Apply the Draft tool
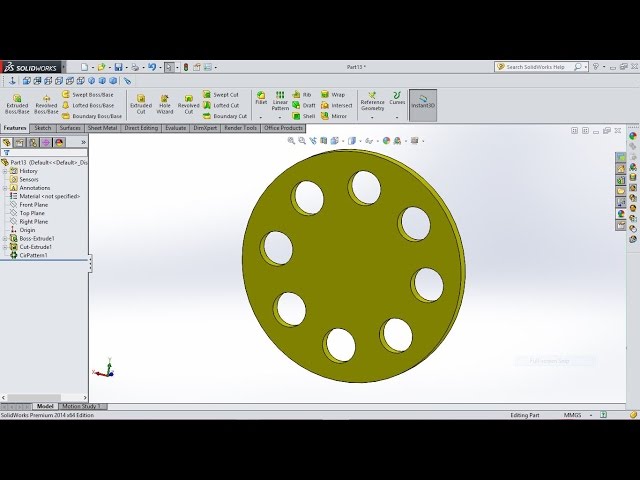 pos(304,105)
